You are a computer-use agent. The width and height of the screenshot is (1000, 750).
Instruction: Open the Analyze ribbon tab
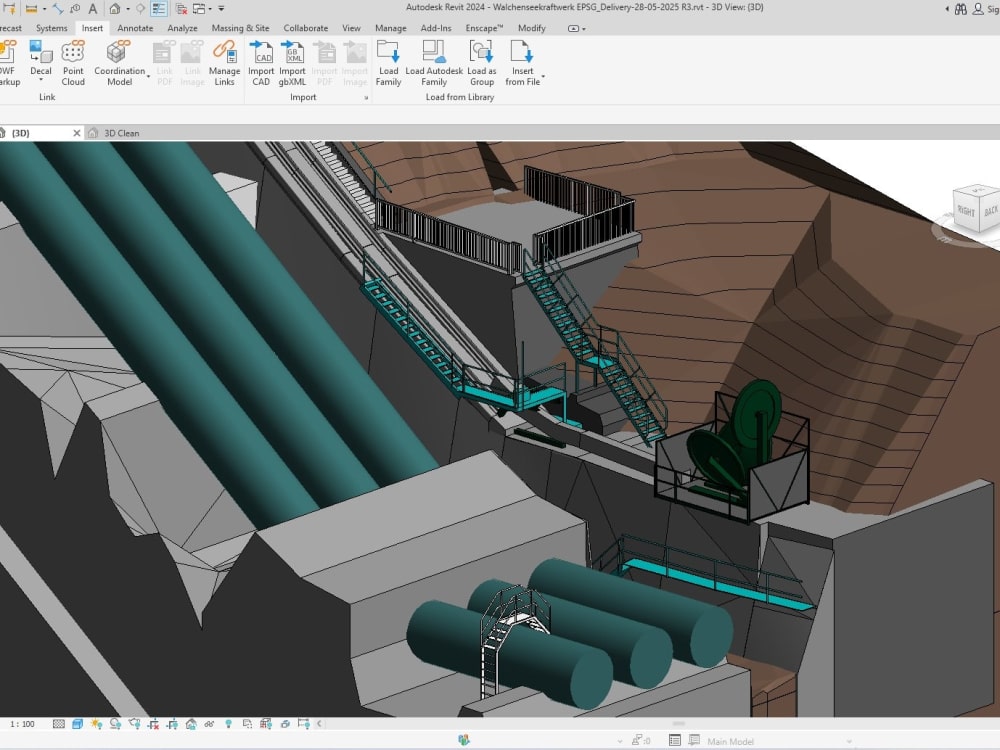[x=182, y=28]
